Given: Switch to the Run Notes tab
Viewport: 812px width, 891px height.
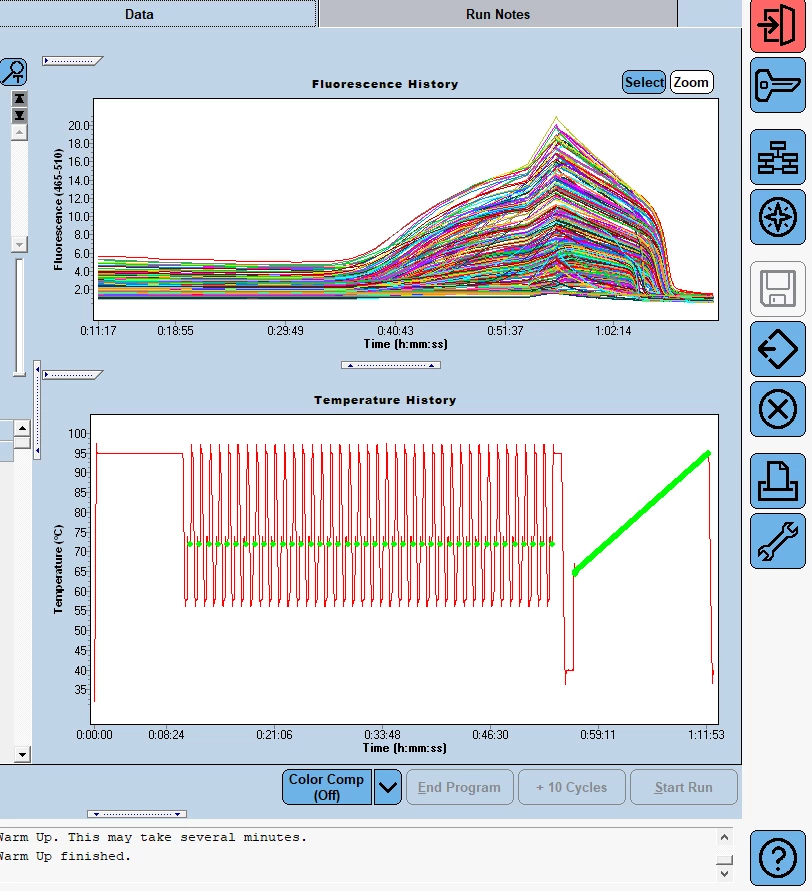Looking at the screenshot, I should point(497,14).
